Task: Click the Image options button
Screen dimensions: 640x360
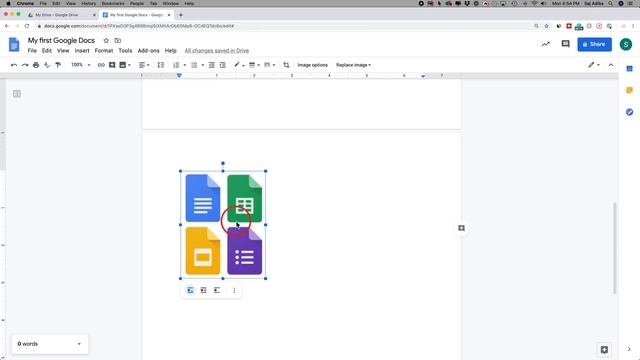Action: coord(313,65)
